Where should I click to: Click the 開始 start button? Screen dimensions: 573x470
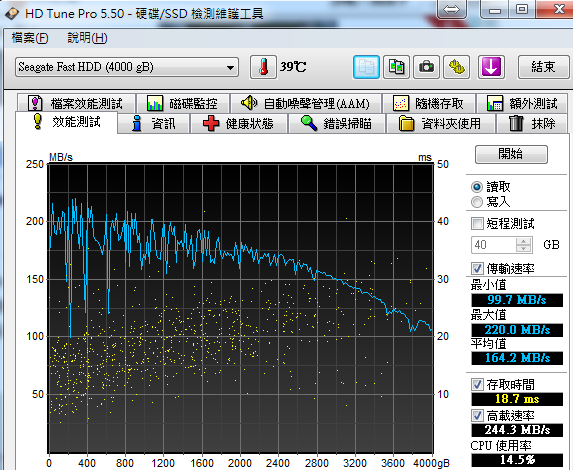[511, 154]
